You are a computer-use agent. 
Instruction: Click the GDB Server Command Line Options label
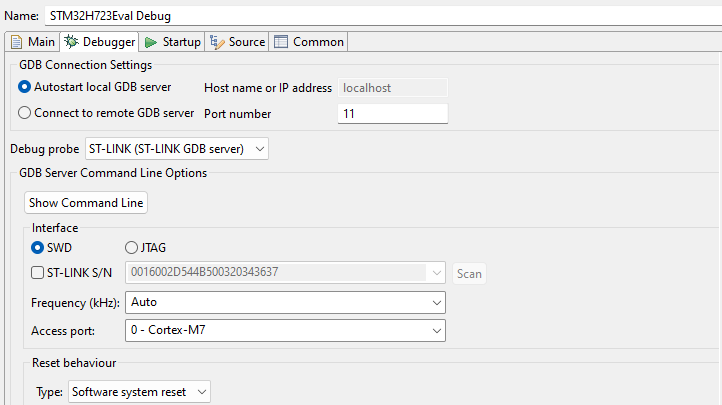(x=113, y=173)
